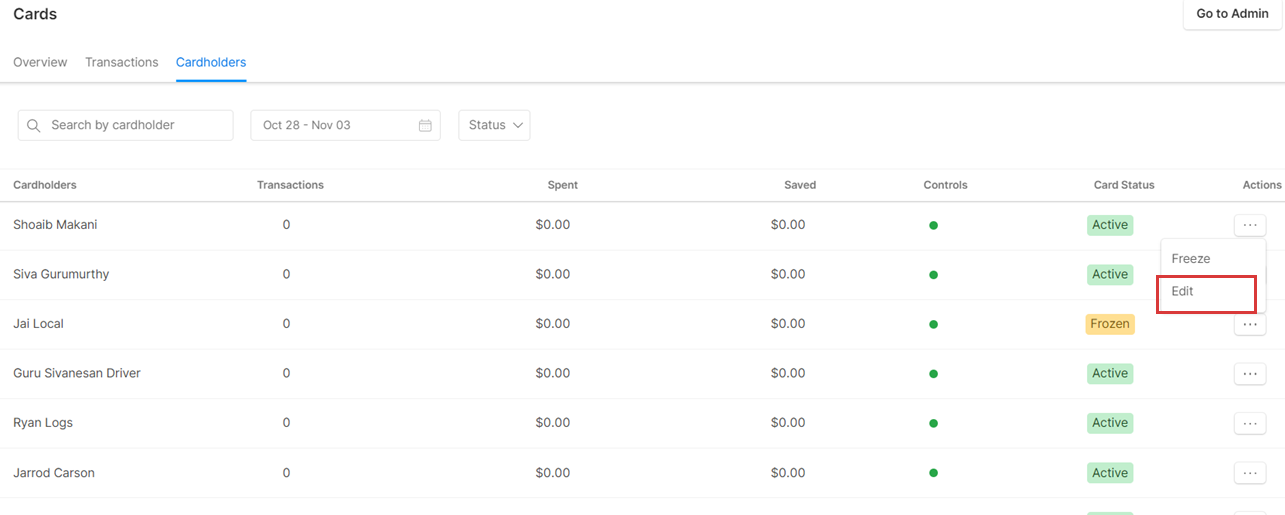This screenshot has height=515, width=1285.
Task: Click the Search by cardholder field
Action: pos(135,125)
